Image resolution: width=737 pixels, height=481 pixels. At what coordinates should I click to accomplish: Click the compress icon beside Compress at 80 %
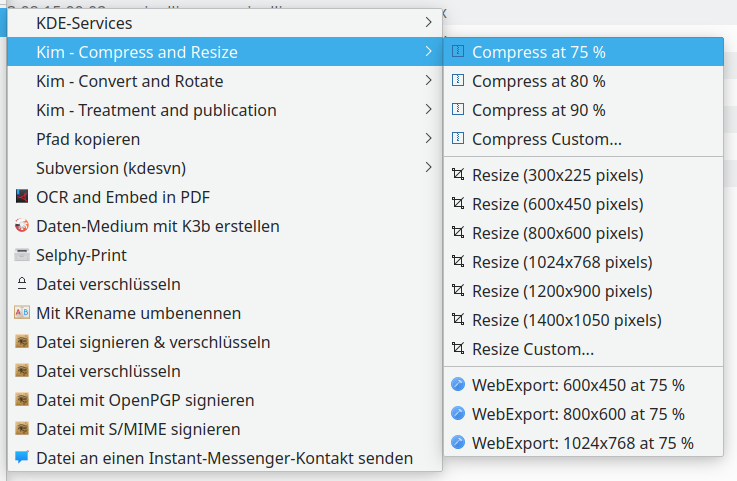click(x=458, y=80)
